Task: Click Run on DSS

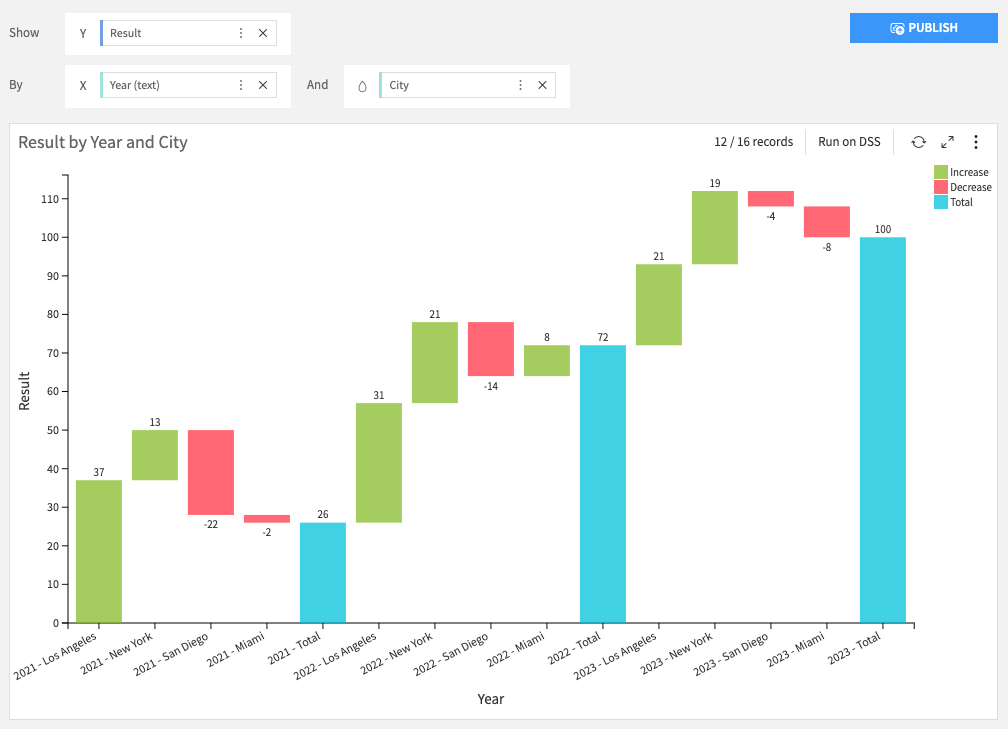Action: [x=849, y=142]
